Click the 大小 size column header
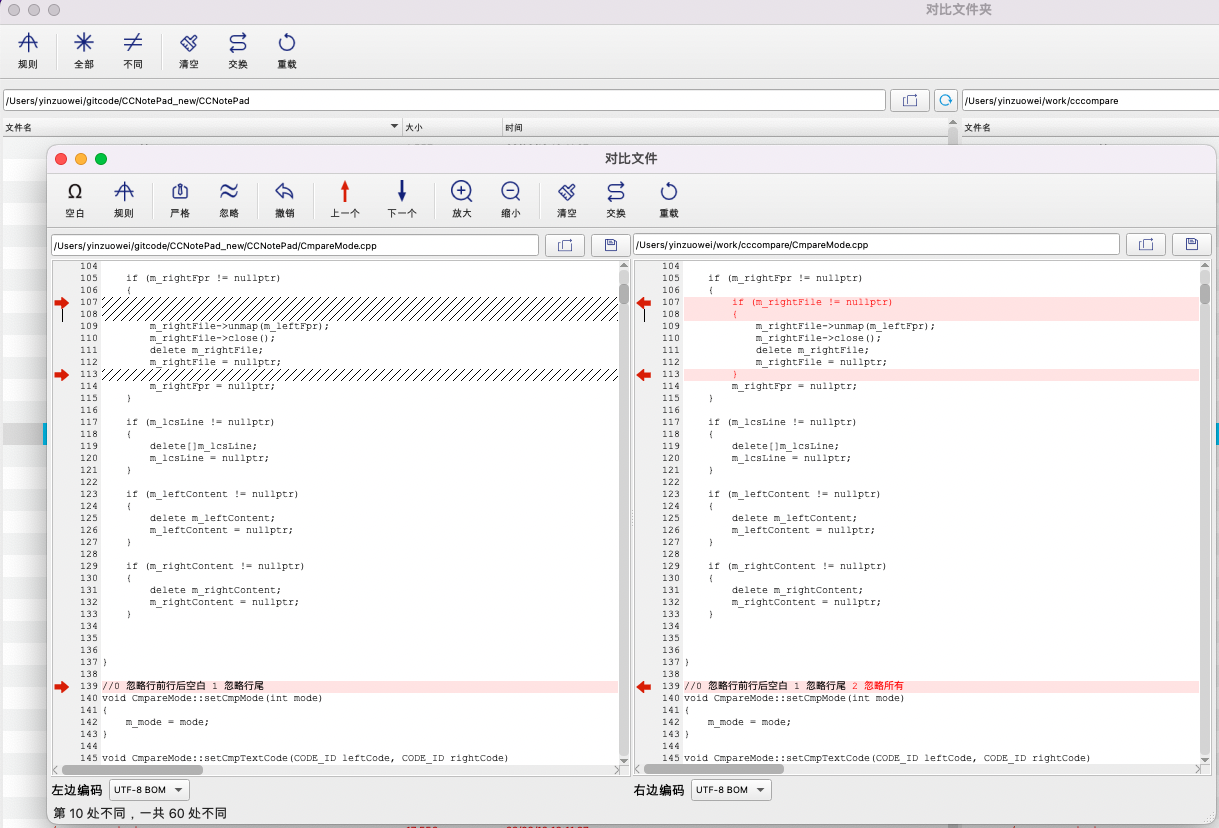 [x=450, y=128]
